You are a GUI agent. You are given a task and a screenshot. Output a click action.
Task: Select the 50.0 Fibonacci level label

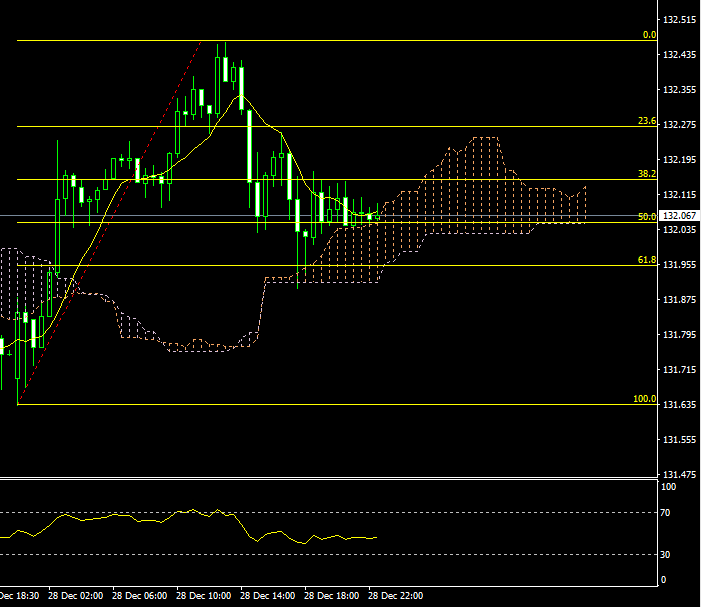(647, 216)
